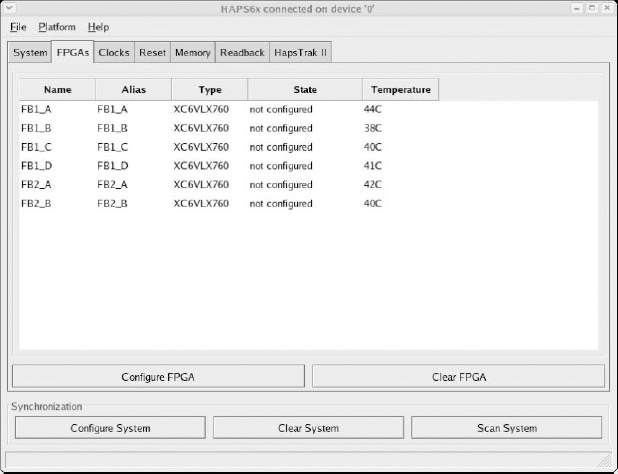Maximize the HAPS6x window
This screenshot has height=474, width=618.
pyautogui.click(x=592, y=8)
